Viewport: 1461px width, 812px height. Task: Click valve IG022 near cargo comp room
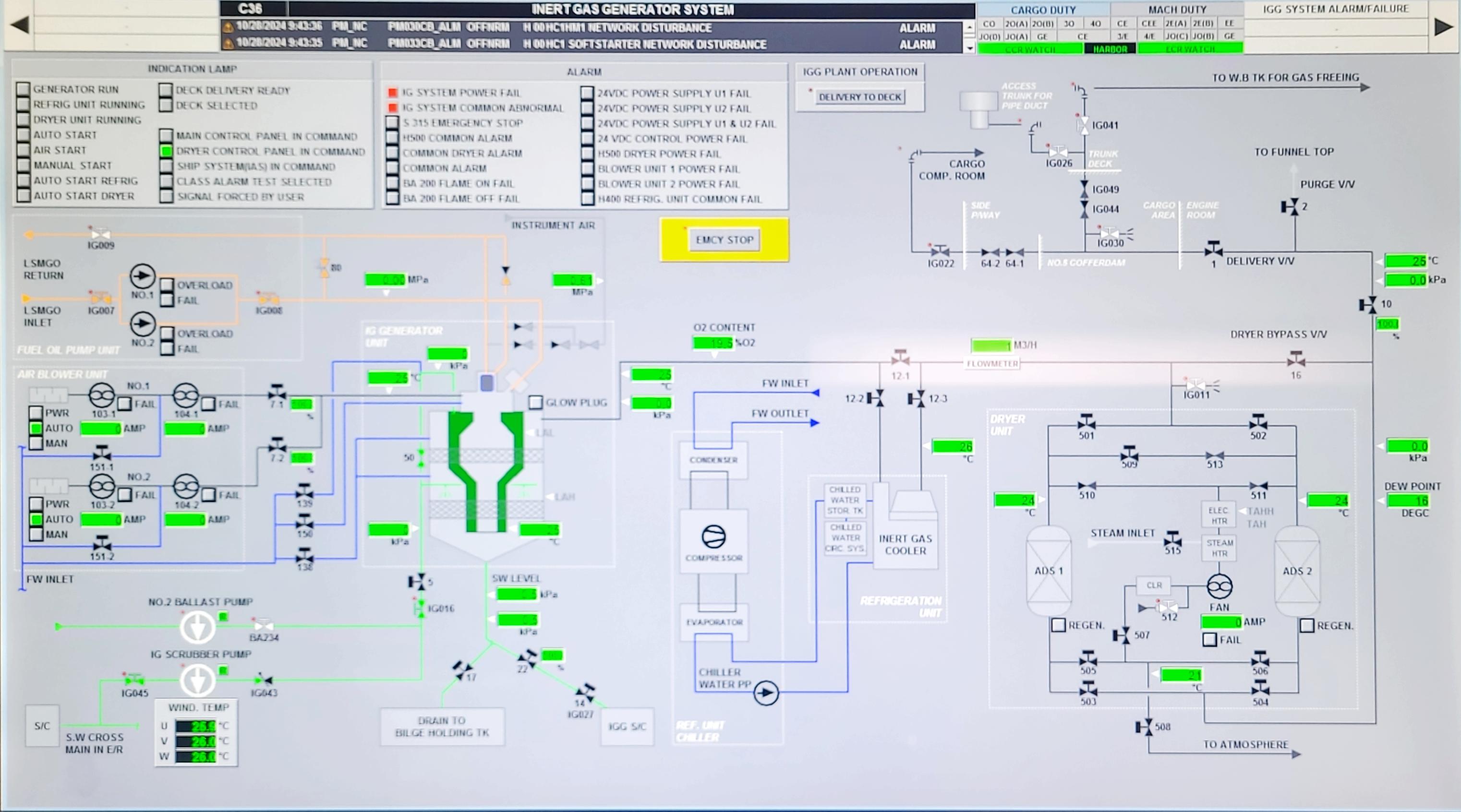coord(940,251)
